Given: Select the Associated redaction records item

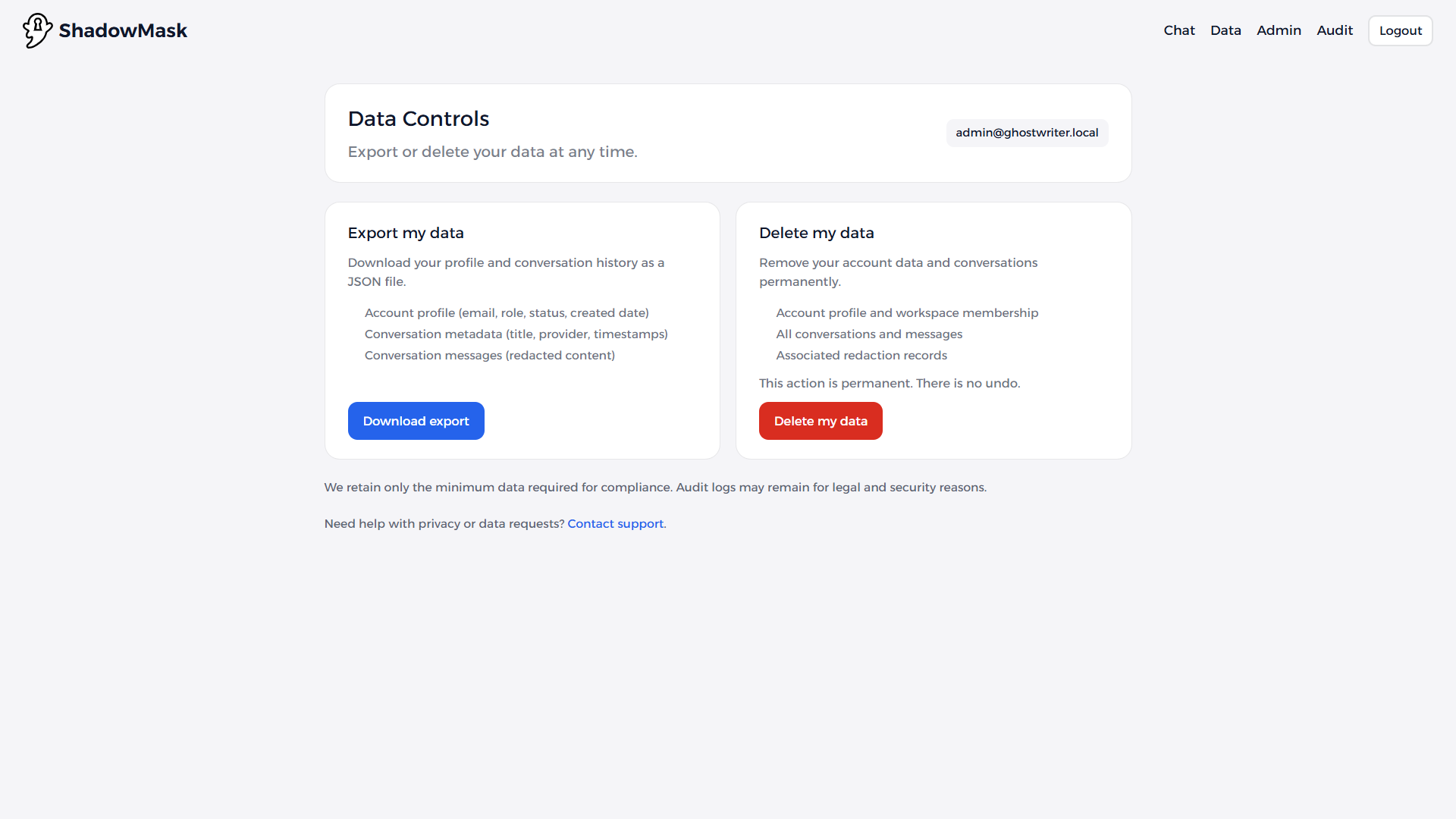Looking at the screenshot, I should point(861,356).
